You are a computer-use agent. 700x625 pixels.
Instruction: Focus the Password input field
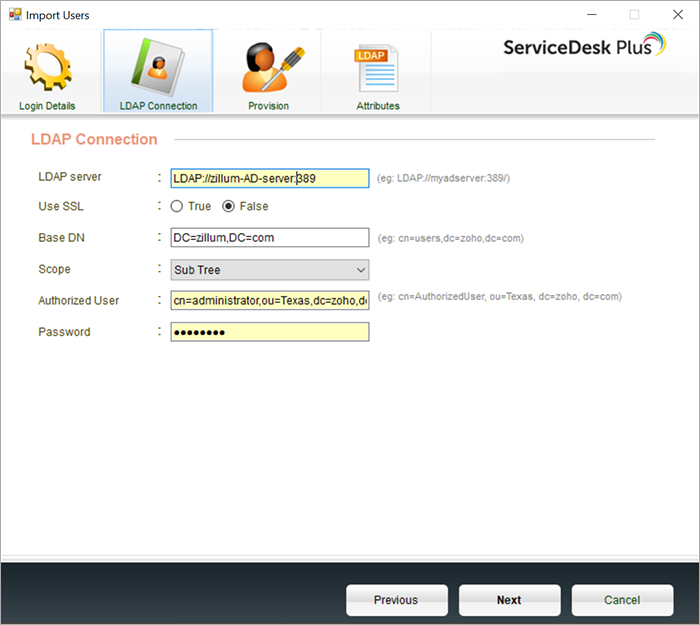point(270,332)
